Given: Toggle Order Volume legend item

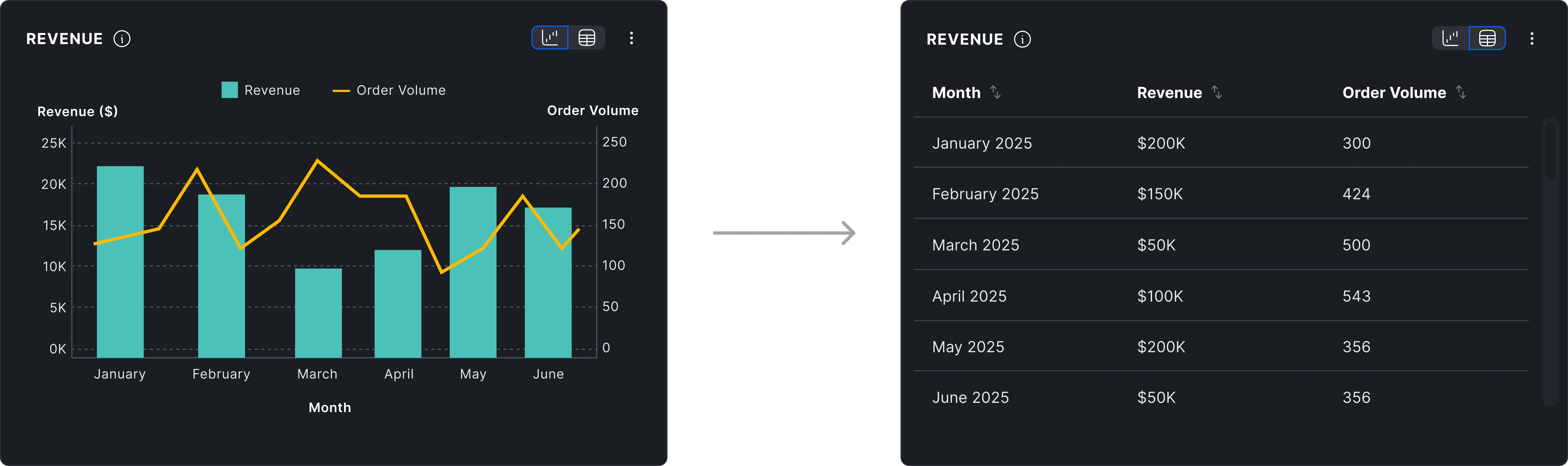Looking at the screenshot, I should pyautogui.click(x=390, y=90).
